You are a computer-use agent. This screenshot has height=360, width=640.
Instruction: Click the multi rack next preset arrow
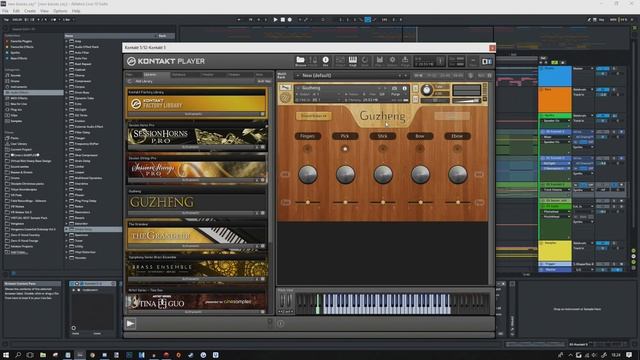(x=405, y=76)
